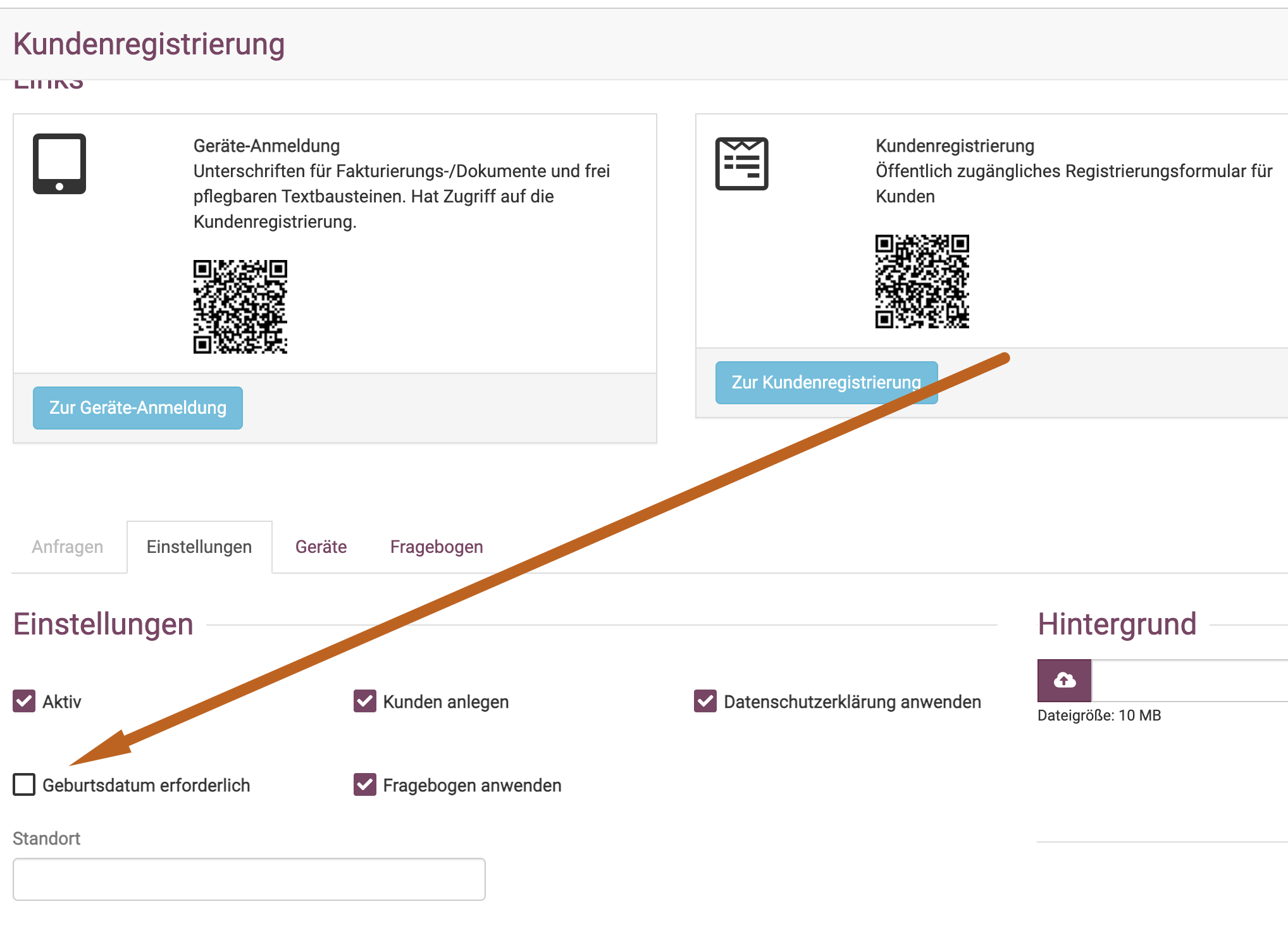Disable Fragebogen anwenden checkbox

click(x=365, y=784)
